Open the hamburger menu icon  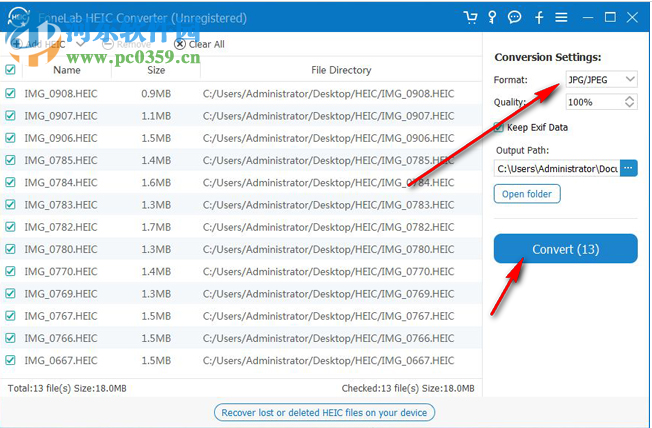pos(561,17)
